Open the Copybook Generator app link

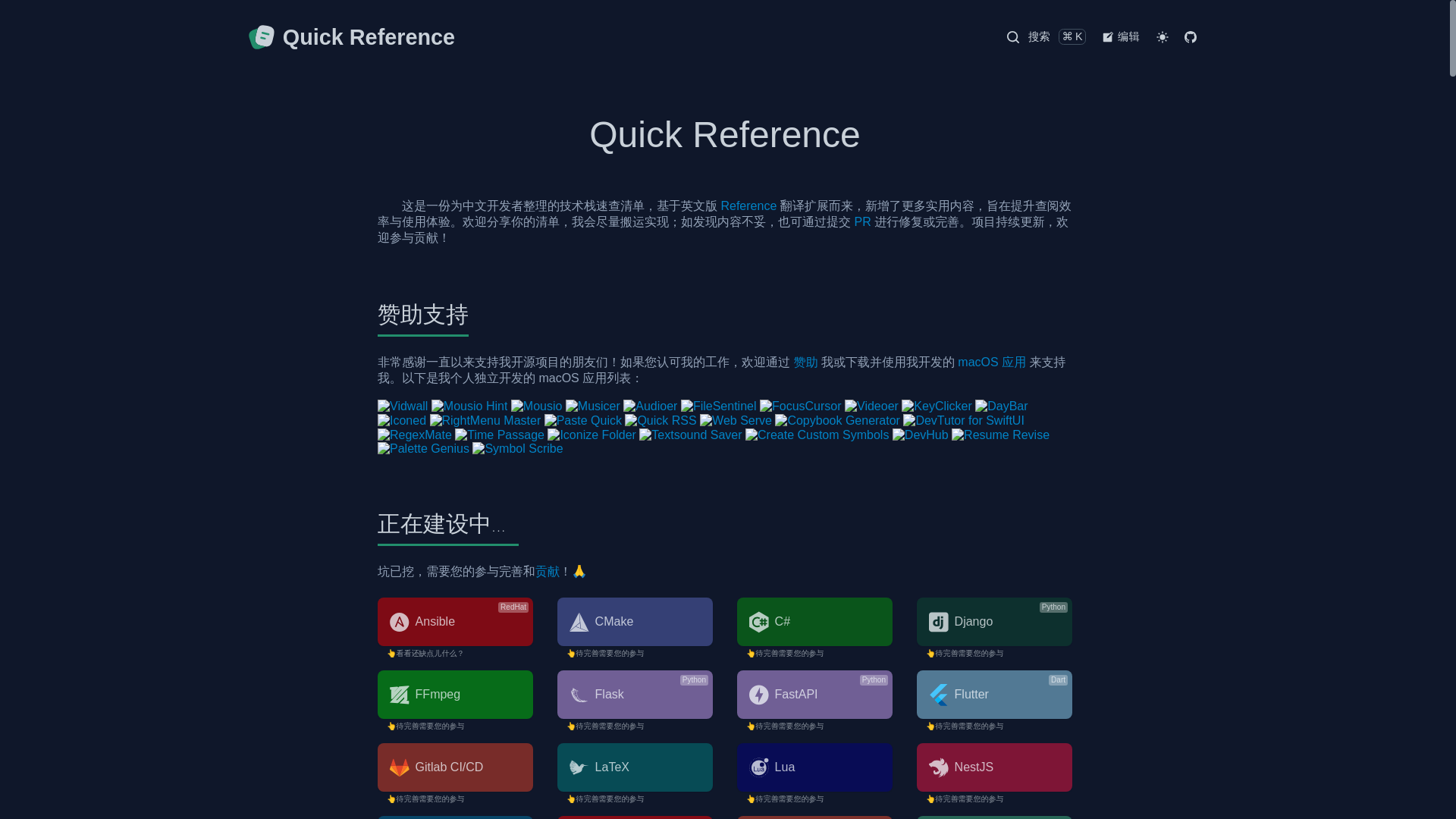(837, 421)
